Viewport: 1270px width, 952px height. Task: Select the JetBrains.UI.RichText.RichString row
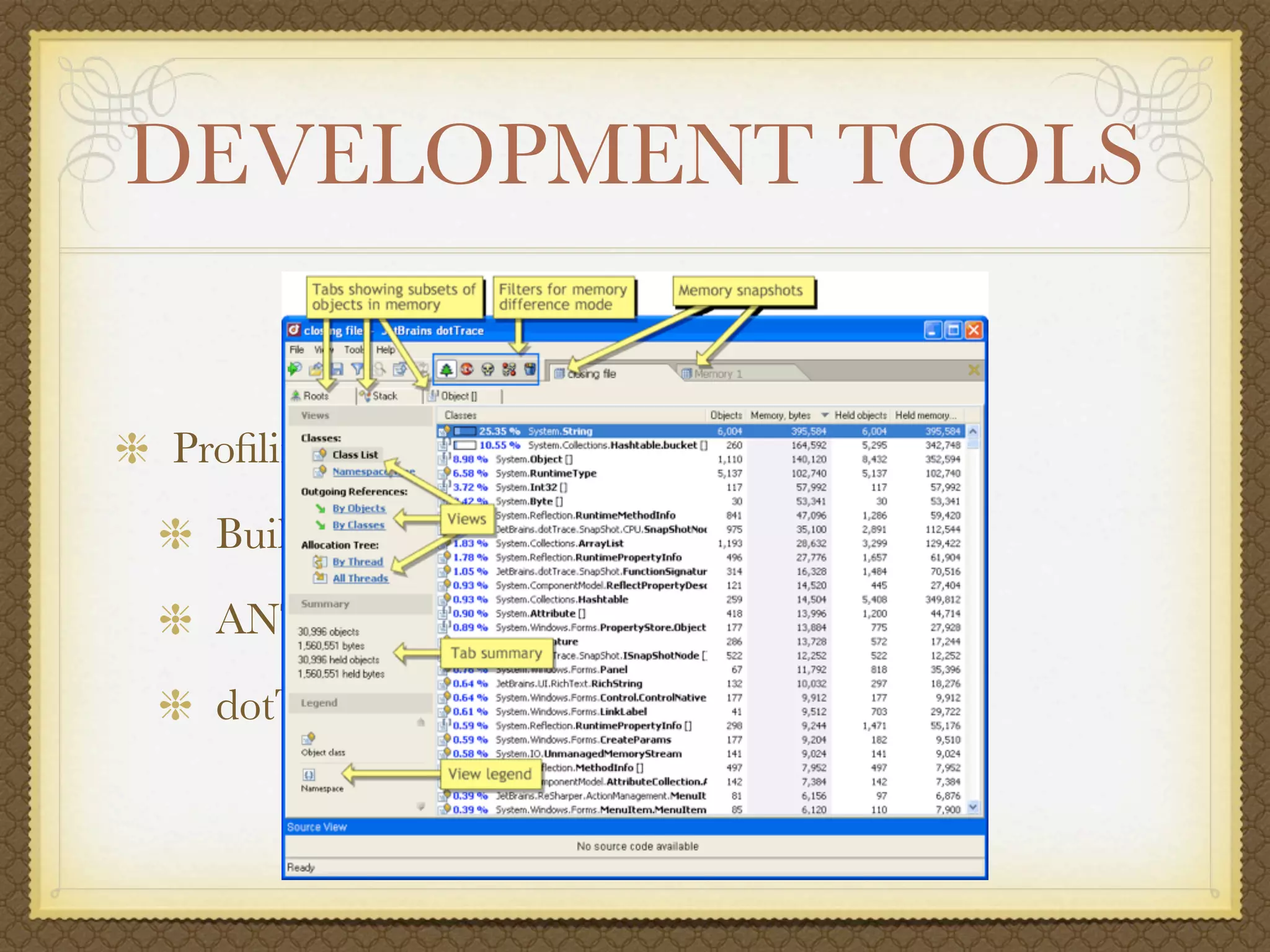pos(701,684)
